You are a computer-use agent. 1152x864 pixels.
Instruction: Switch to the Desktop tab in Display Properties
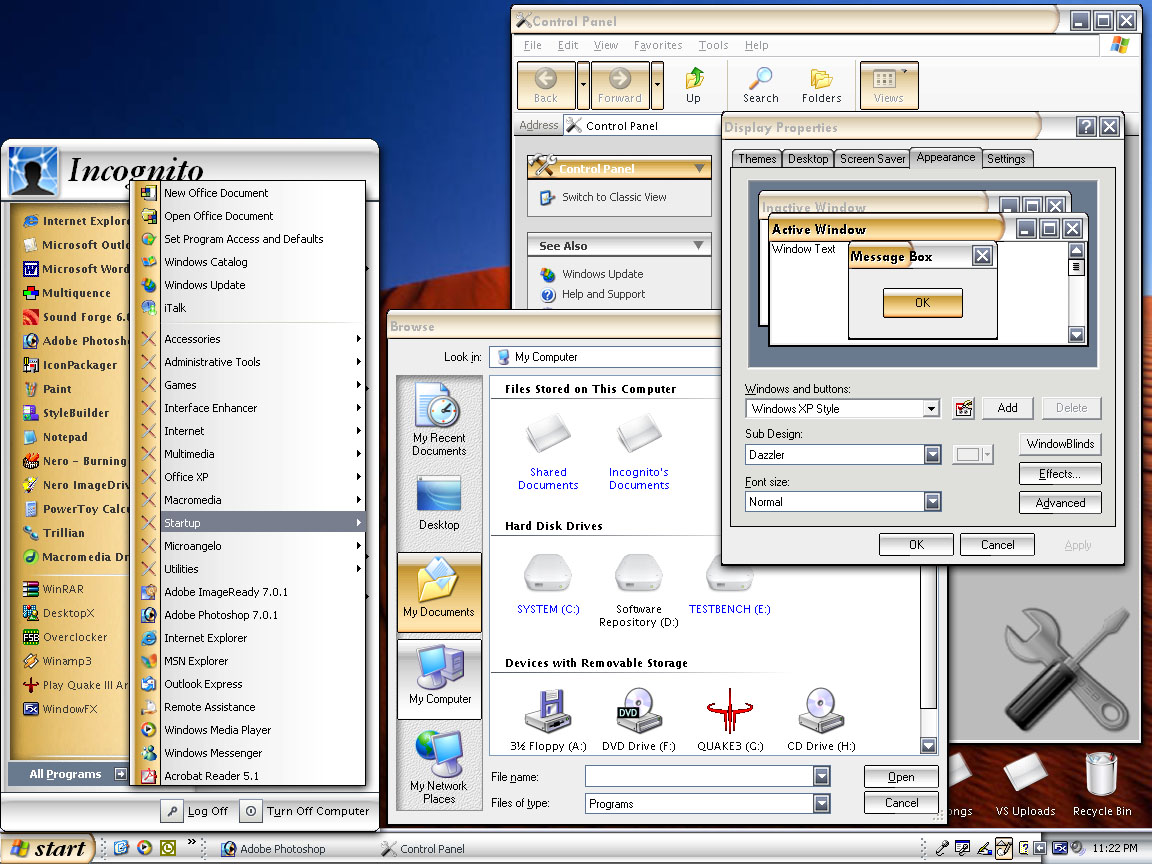[x=807, y=159]
